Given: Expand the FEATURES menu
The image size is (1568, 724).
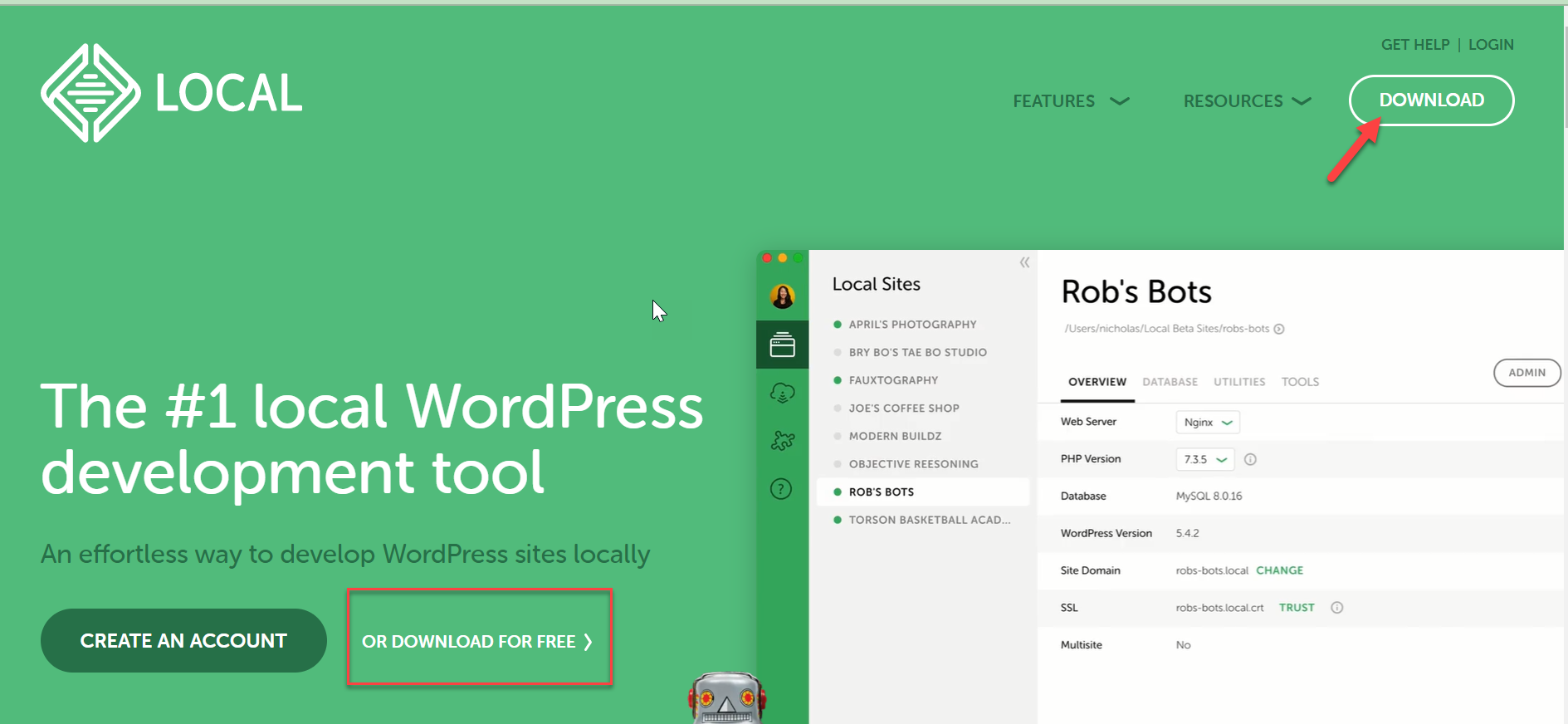Looking at the screenshot, I should point(1071,101).
